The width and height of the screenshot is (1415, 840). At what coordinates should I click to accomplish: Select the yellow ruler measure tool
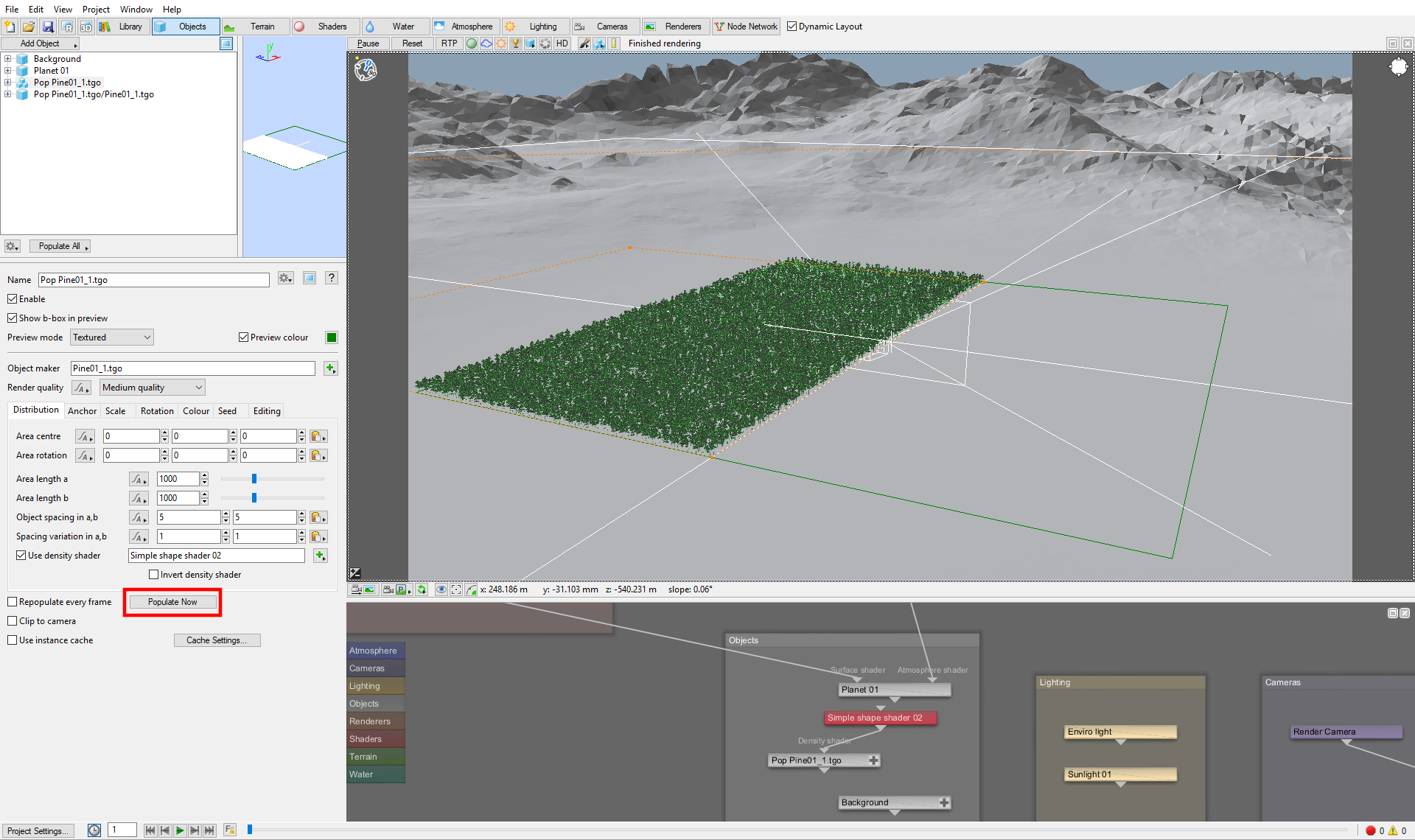pos(614,43)
